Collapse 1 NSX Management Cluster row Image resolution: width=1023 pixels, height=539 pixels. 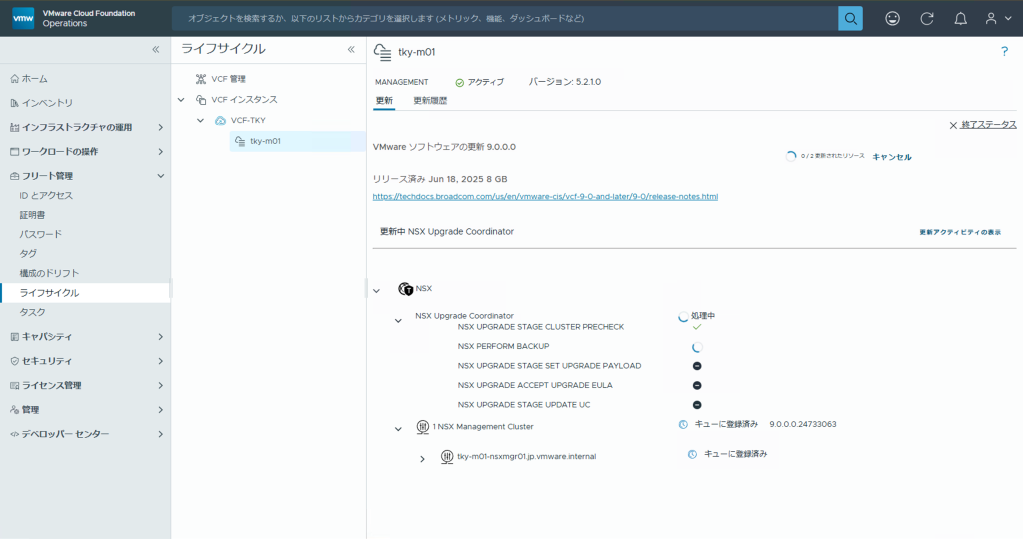(398, 429)
